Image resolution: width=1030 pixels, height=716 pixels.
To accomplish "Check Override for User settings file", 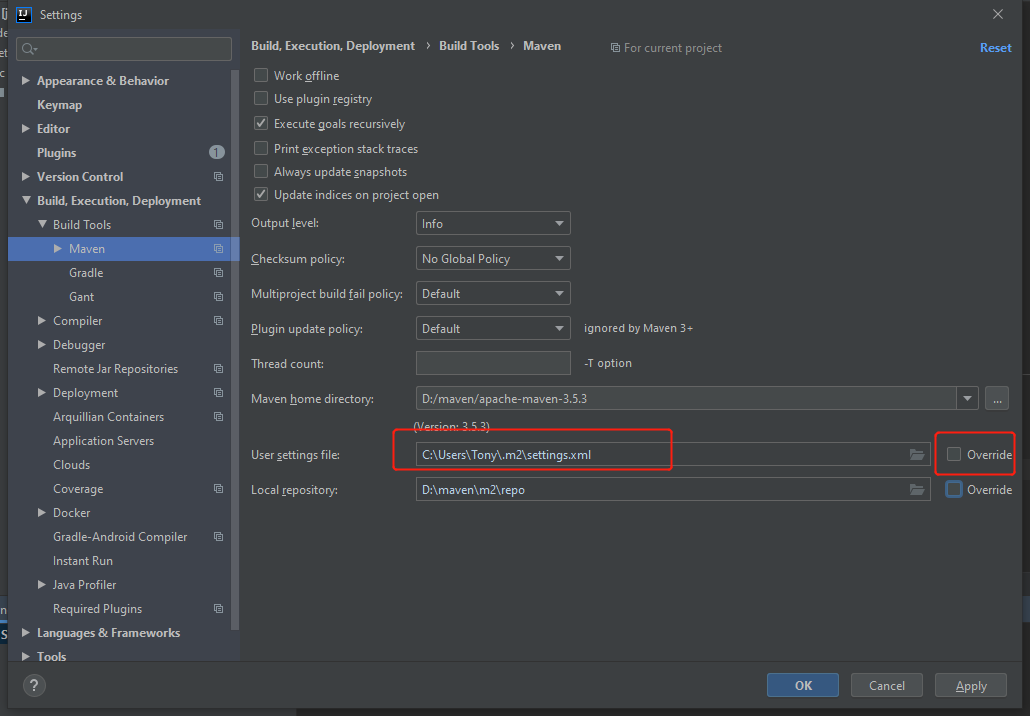I will click(954, 455).
